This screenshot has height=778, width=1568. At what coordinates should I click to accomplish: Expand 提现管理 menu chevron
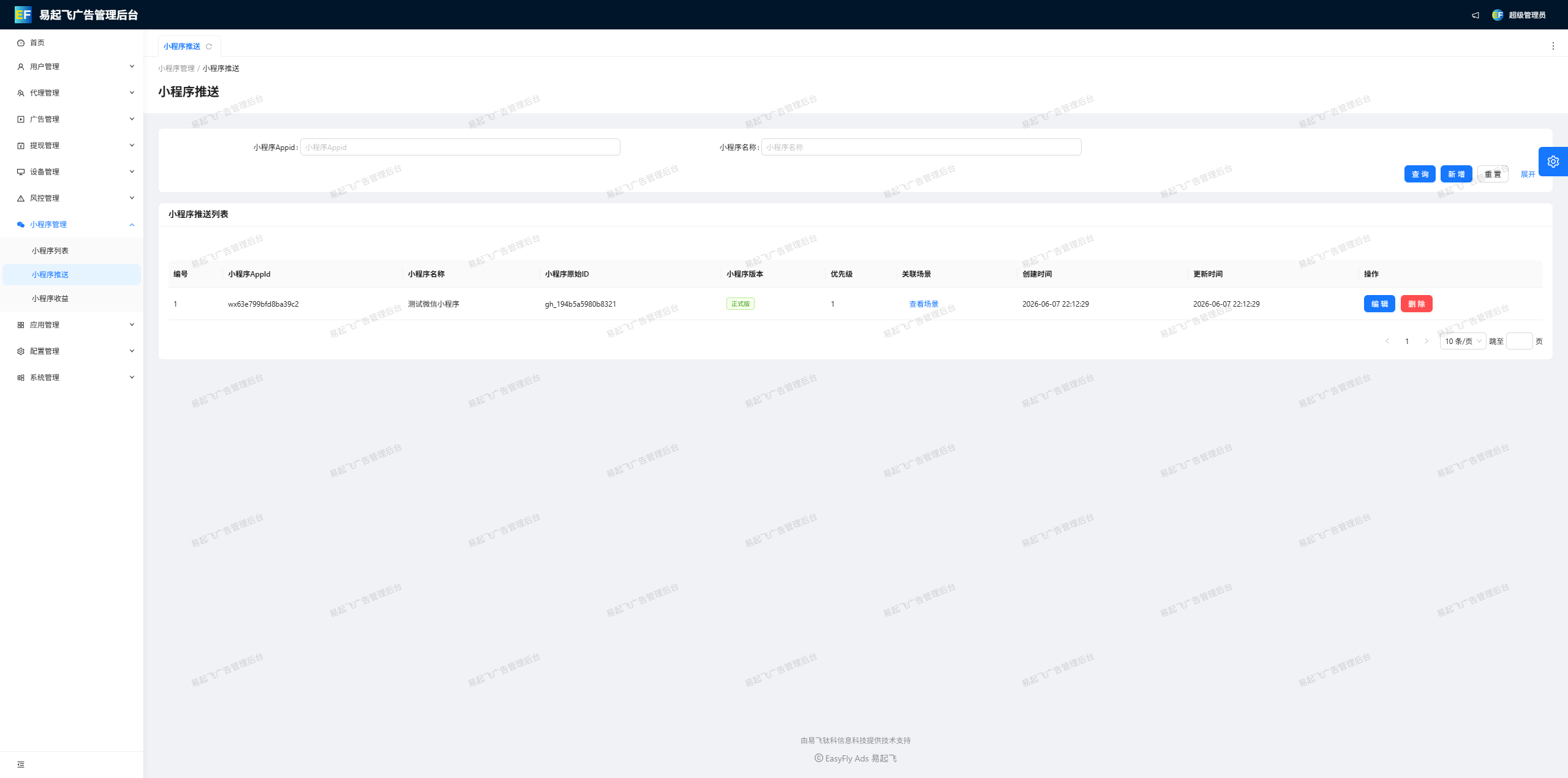click(132, 145)
